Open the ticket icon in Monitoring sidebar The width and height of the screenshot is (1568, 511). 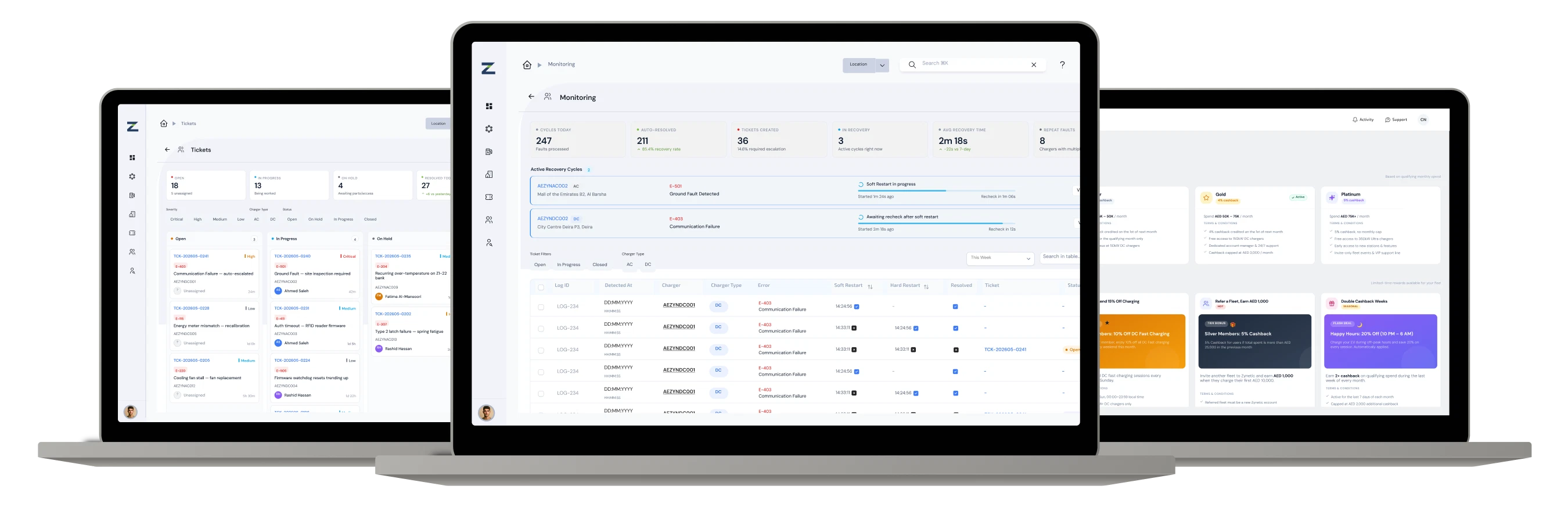click(489, 197)
